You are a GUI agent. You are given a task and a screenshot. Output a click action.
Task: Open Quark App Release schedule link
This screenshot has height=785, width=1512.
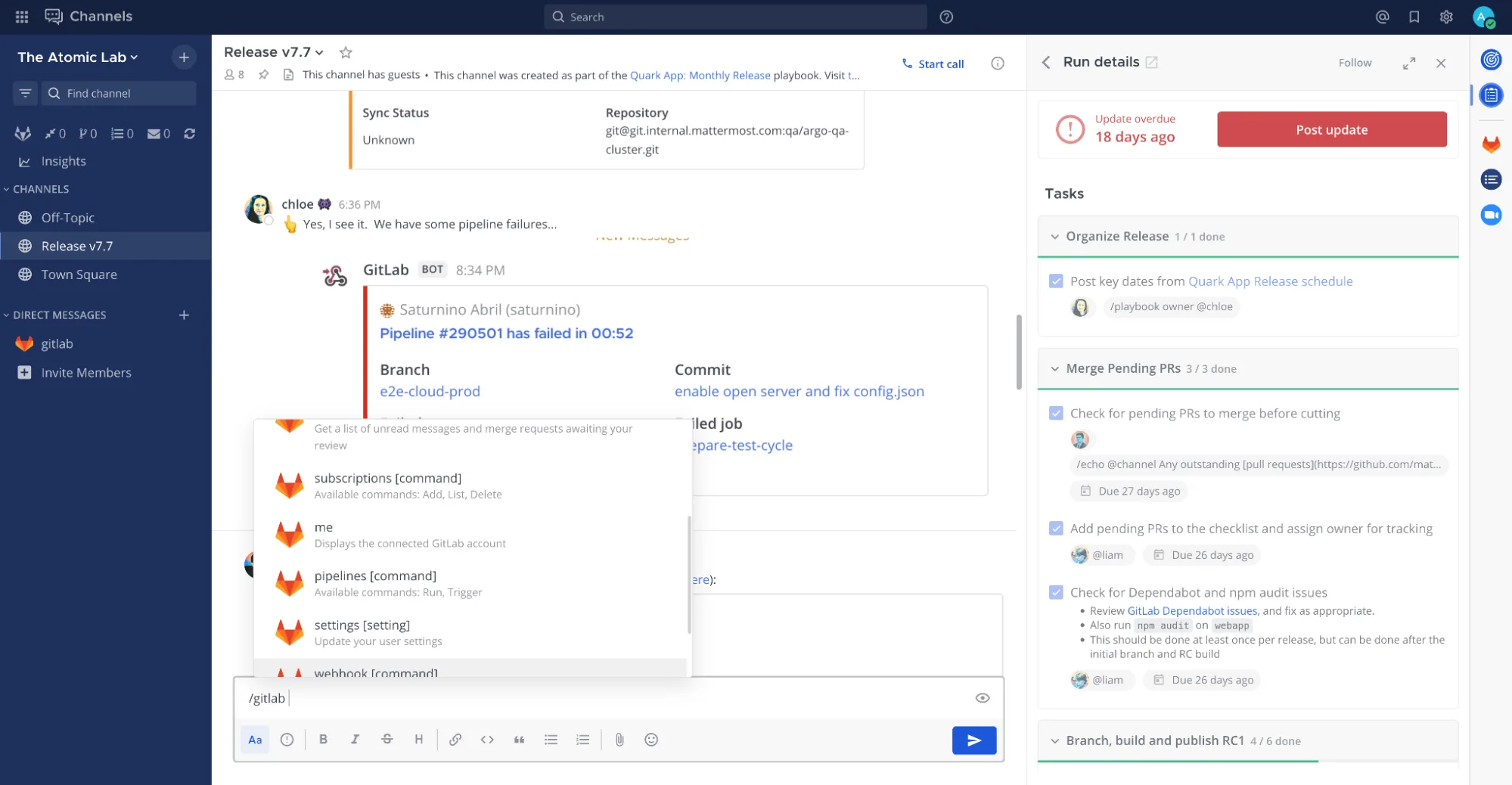[x=1270, y=281]
